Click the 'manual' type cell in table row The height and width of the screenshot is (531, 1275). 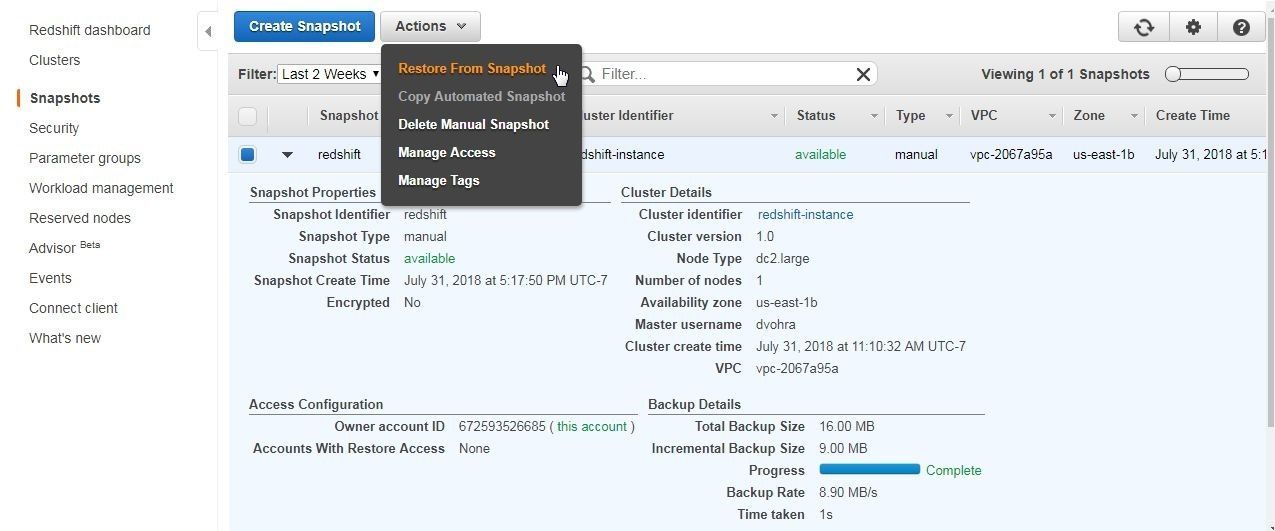pos(916,155)
